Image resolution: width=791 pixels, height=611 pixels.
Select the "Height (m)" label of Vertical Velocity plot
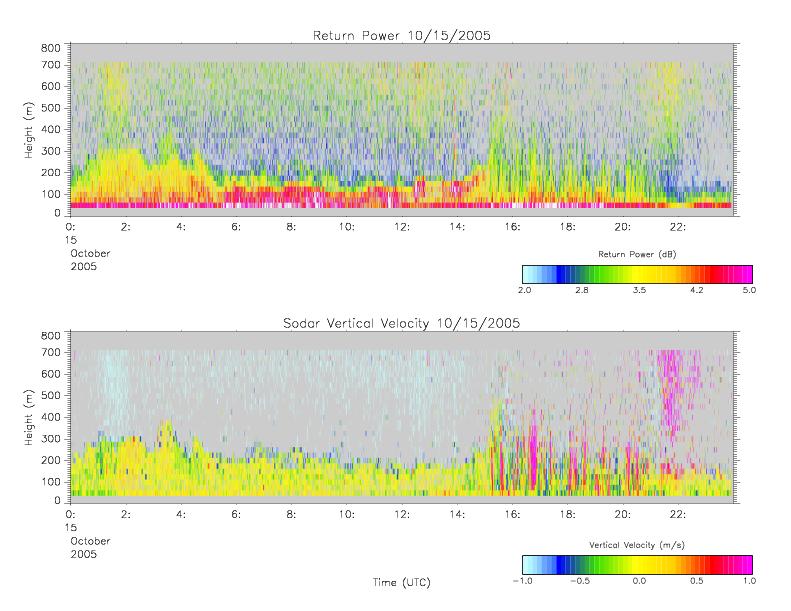click(29, 417)
